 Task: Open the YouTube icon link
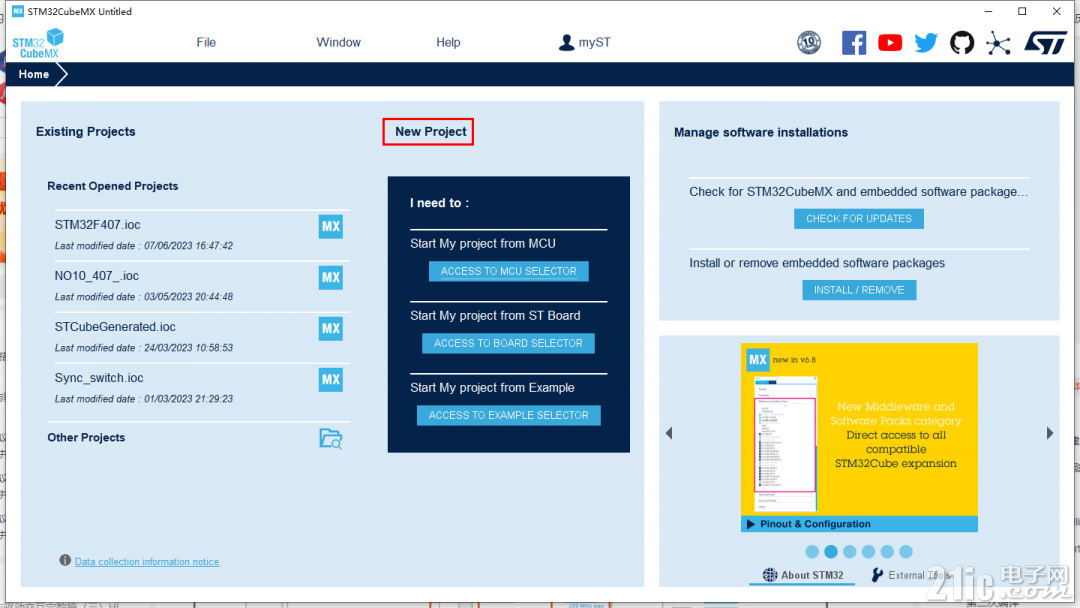[890, 43]
